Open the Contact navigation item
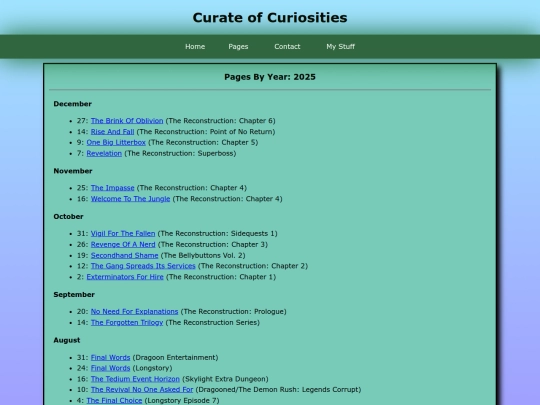 (287, 46)
